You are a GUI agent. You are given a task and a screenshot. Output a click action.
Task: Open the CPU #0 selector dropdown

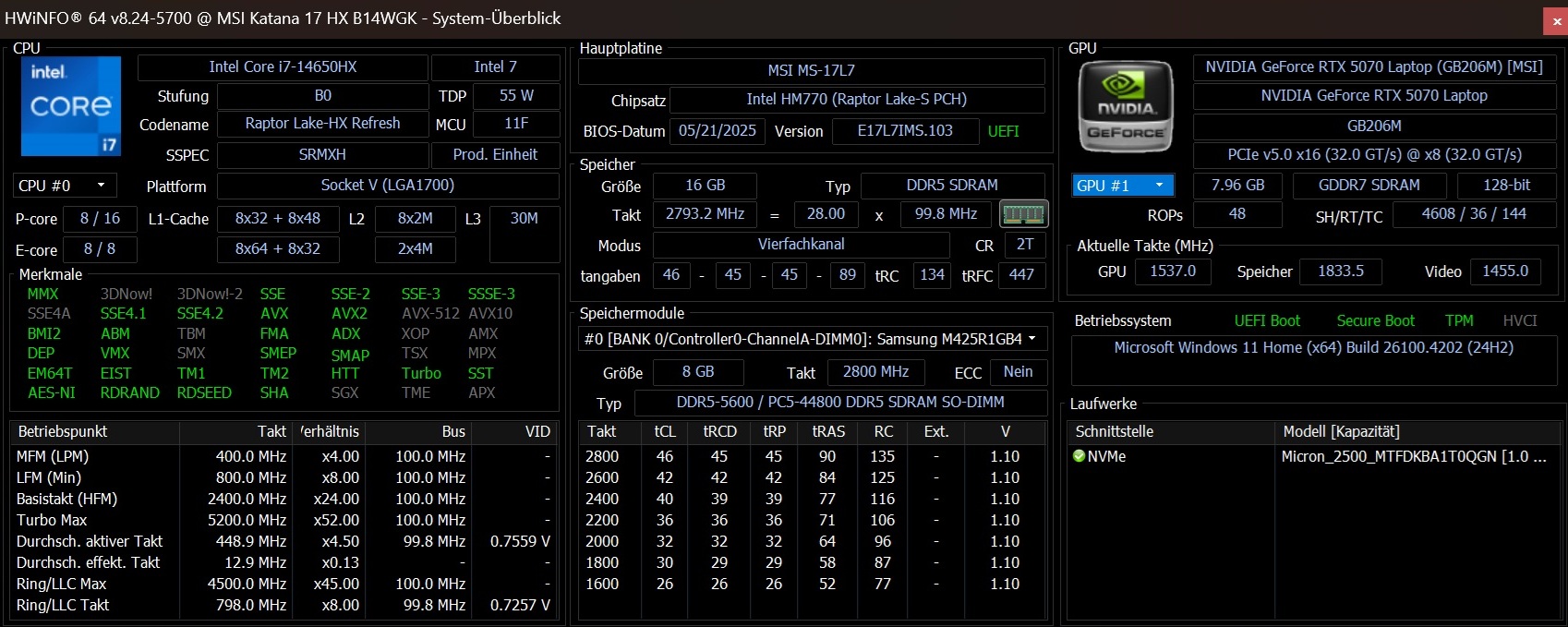tap(65, 186)
